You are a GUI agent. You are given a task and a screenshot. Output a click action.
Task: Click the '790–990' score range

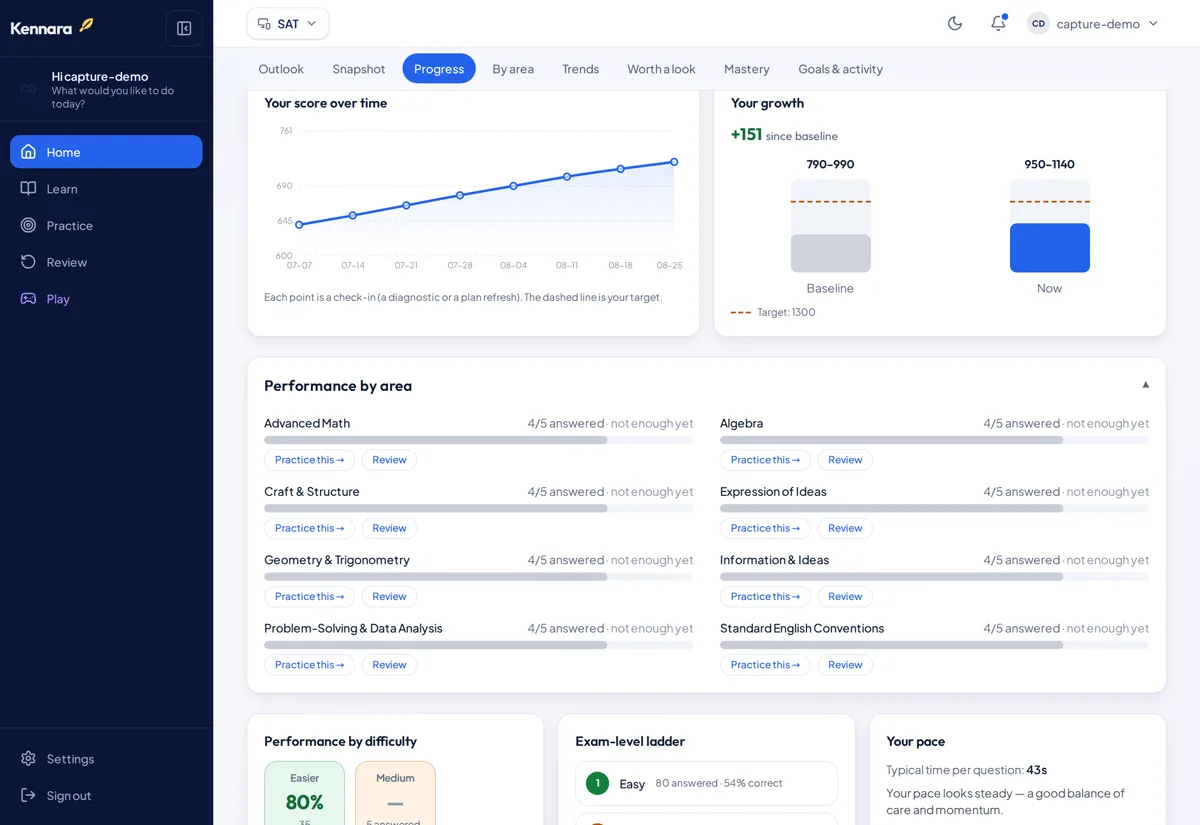click(830, 164)
